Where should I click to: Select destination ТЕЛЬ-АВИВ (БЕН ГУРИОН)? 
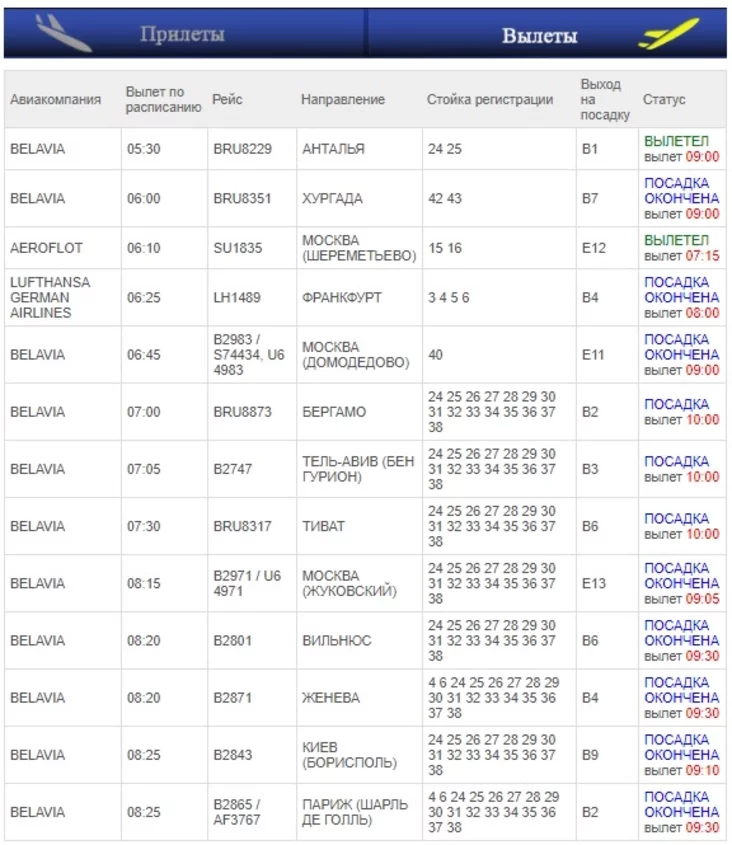(358, 469)
